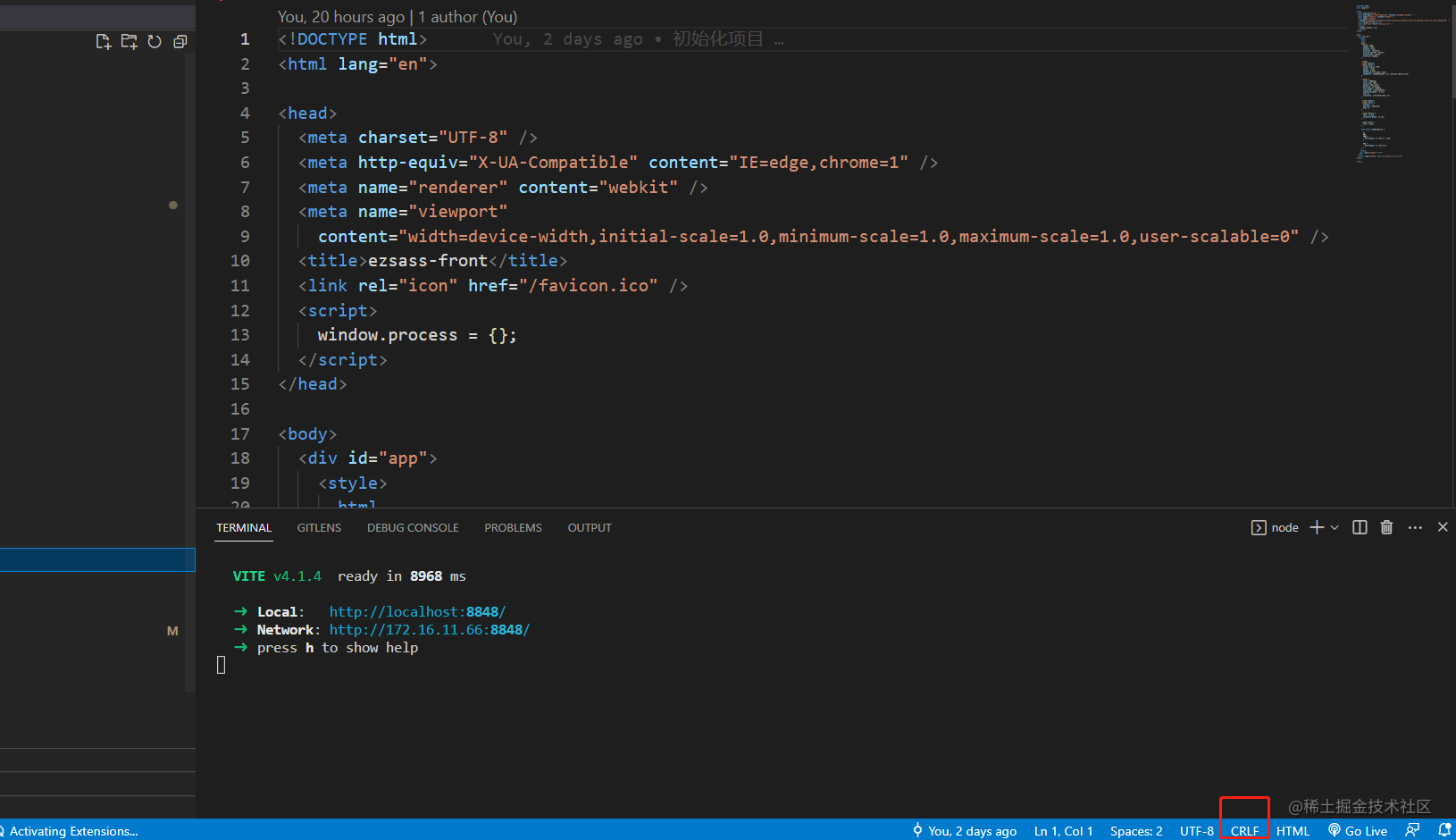Select the highlighted Explorer row
The height and width of the screenshot is (840, 1456).
[x=97, y=559]
